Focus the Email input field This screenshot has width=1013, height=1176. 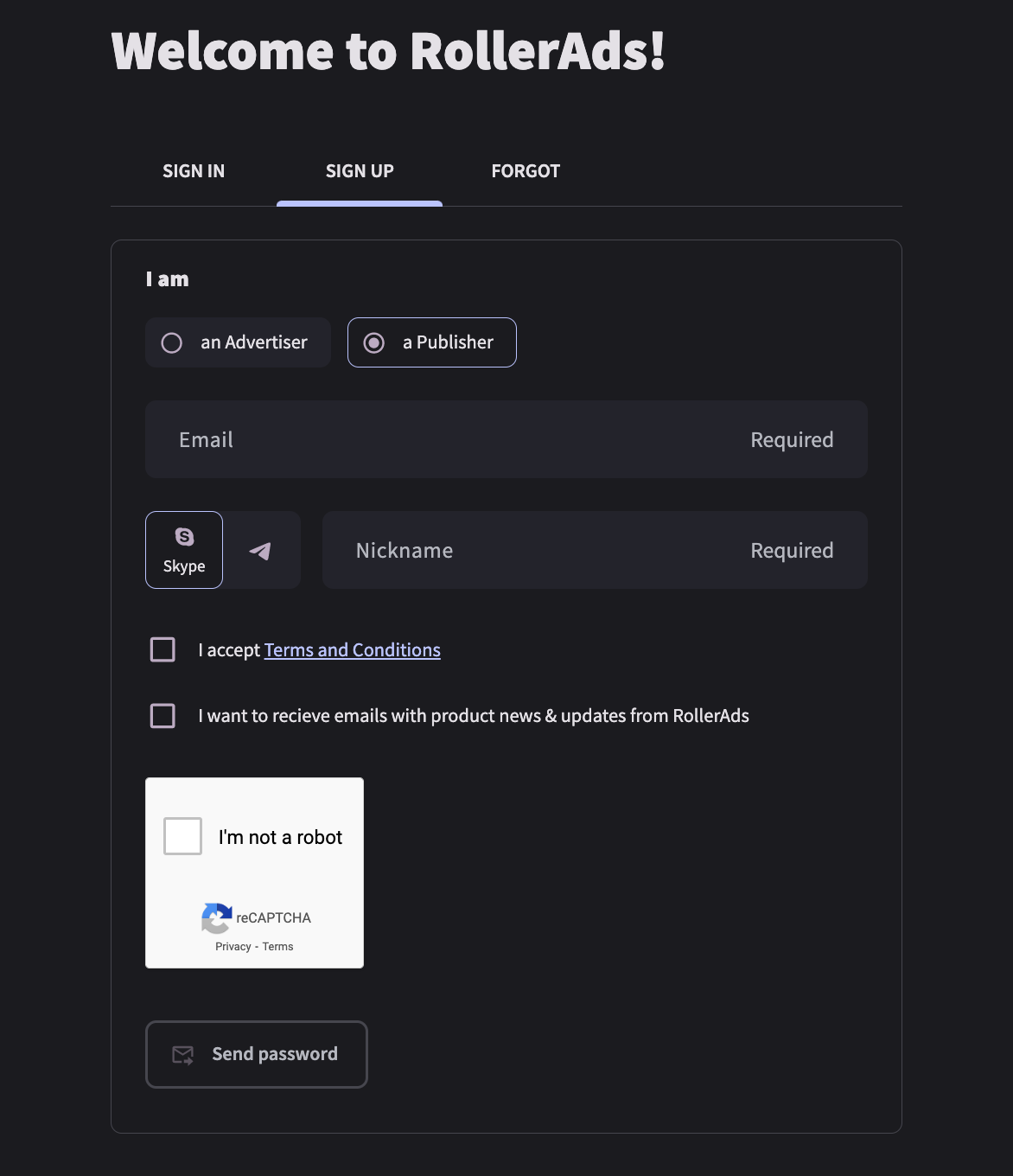pyautogui.click(x=506, y=439)
